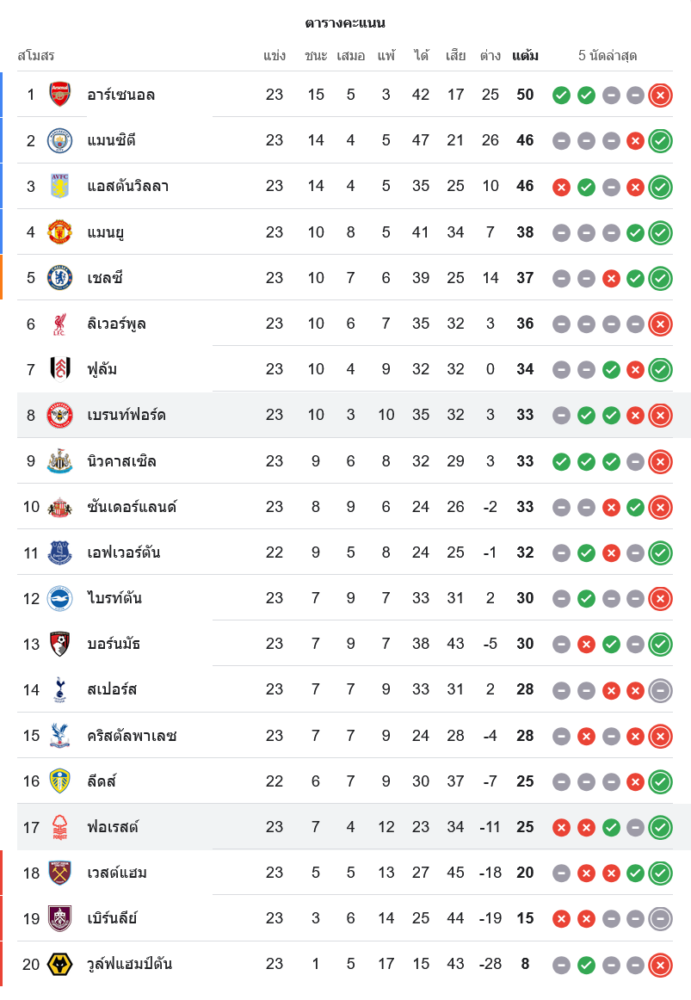This screenshot has width=691, height=1000.
Task: Open the อาร์เซนอล team link
Action: (x=121, y=95)
